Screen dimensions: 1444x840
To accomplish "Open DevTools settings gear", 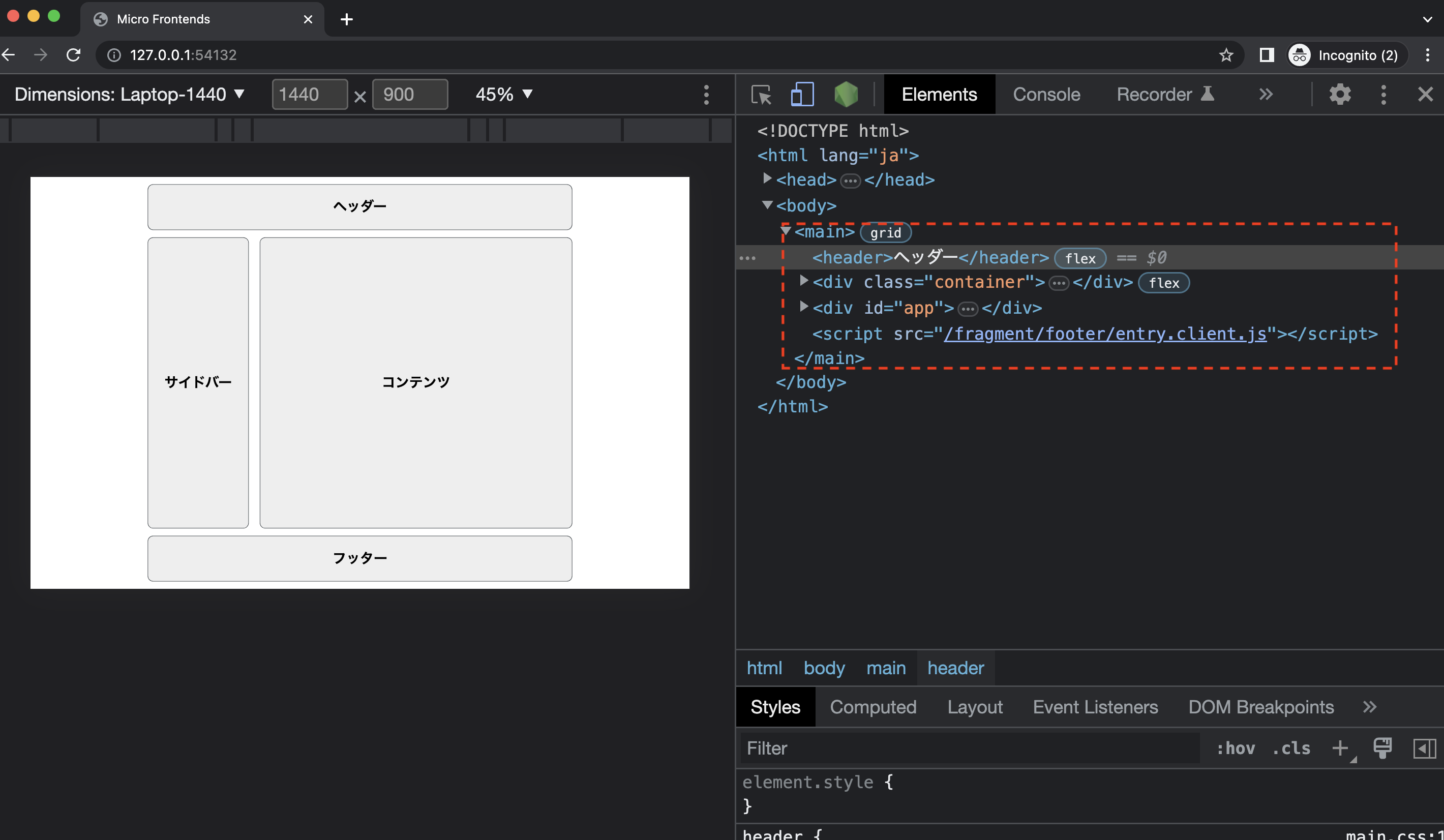I will [x=1340, y=95].
